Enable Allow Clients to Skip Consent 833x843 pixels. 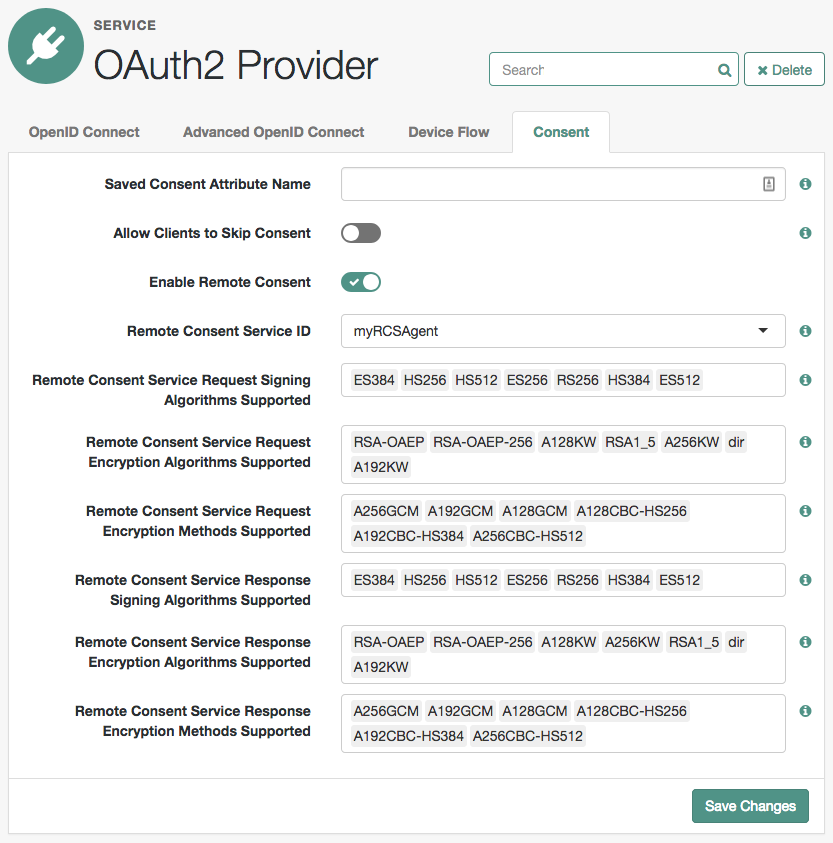click(x=360, y=232)
